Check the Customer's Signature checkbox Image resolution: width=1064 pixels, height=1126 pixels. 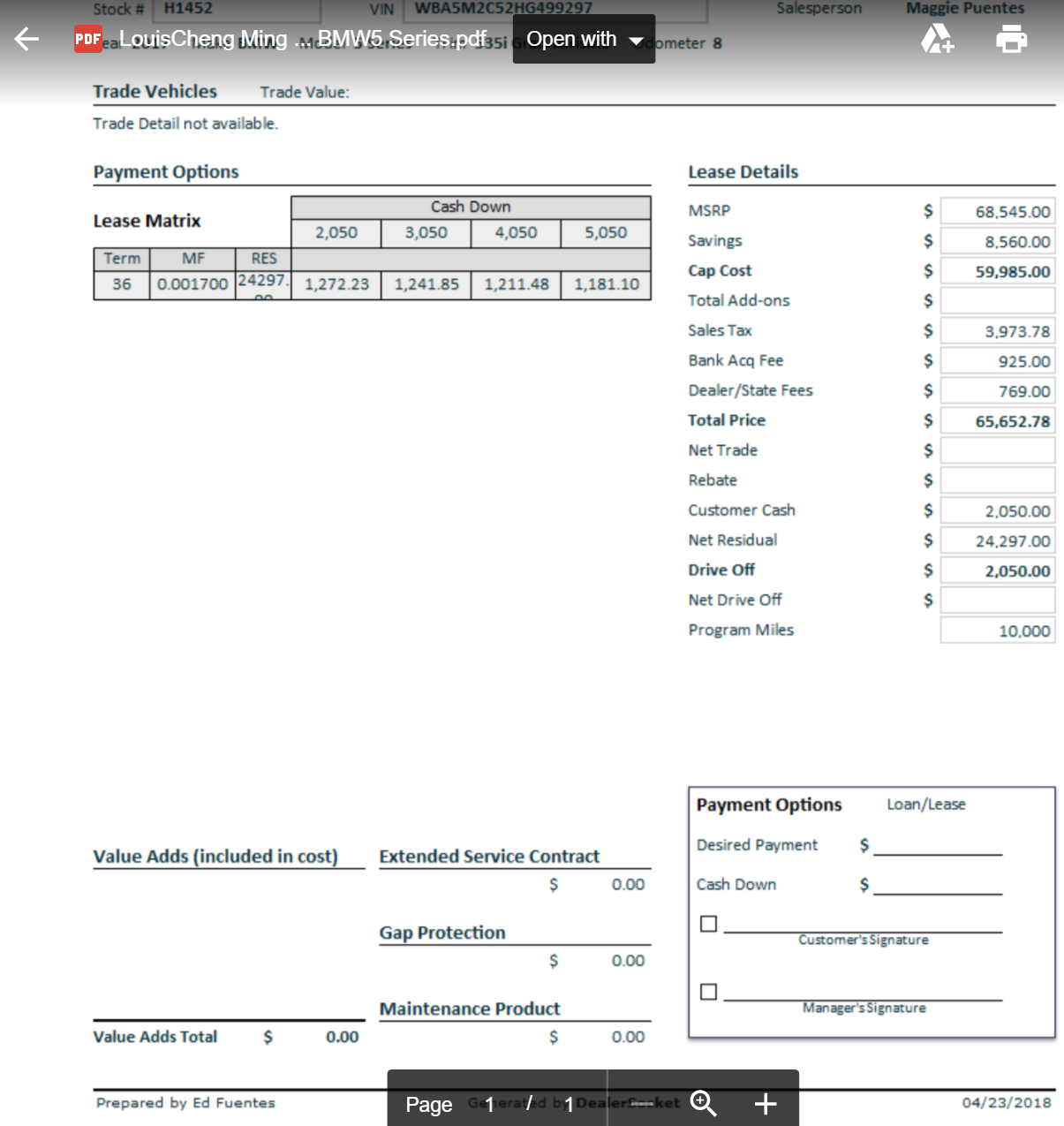tap(708, 924)
